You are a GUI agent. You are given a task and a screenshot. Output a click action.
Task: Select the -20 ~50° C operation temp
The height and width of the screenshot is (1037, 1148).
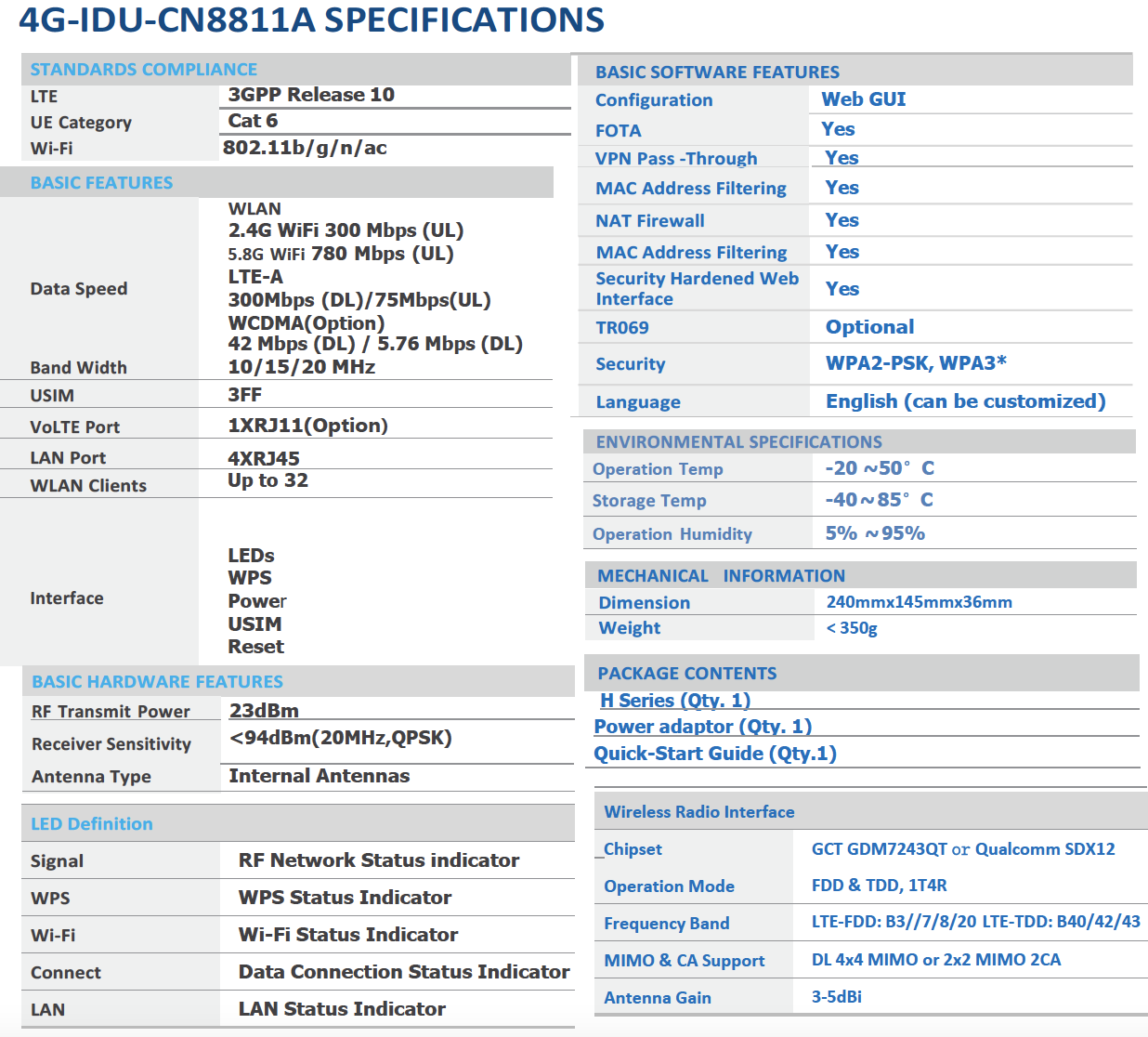880,468
